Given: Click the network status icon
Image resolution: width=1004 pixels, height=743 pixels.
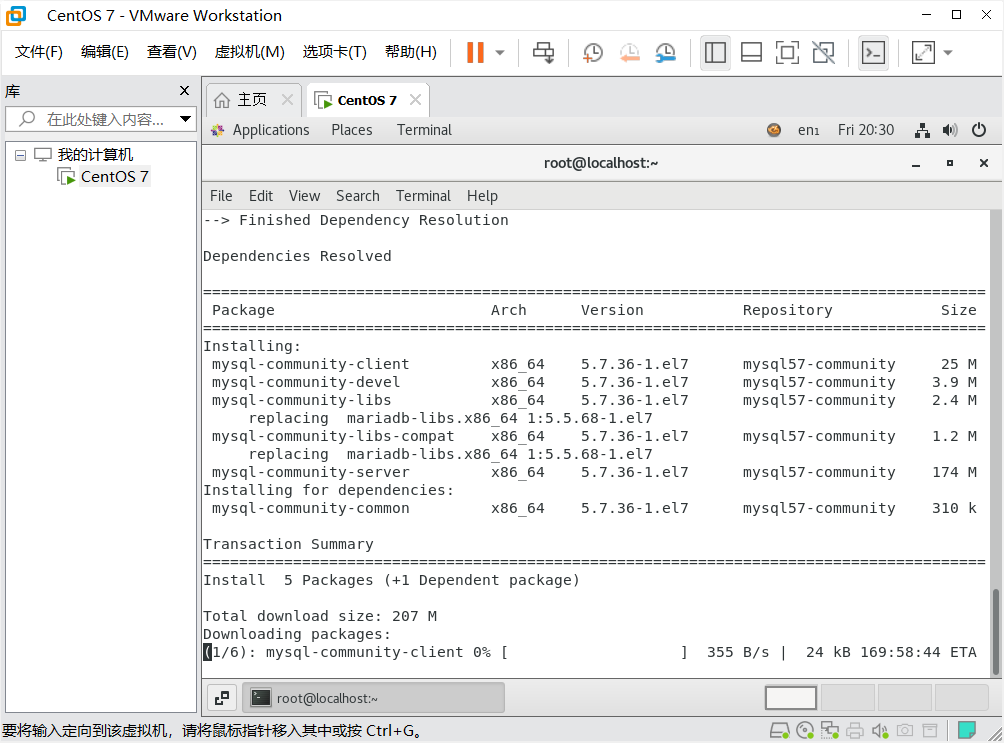Looking at the screenshot, I should coord(922,131).
